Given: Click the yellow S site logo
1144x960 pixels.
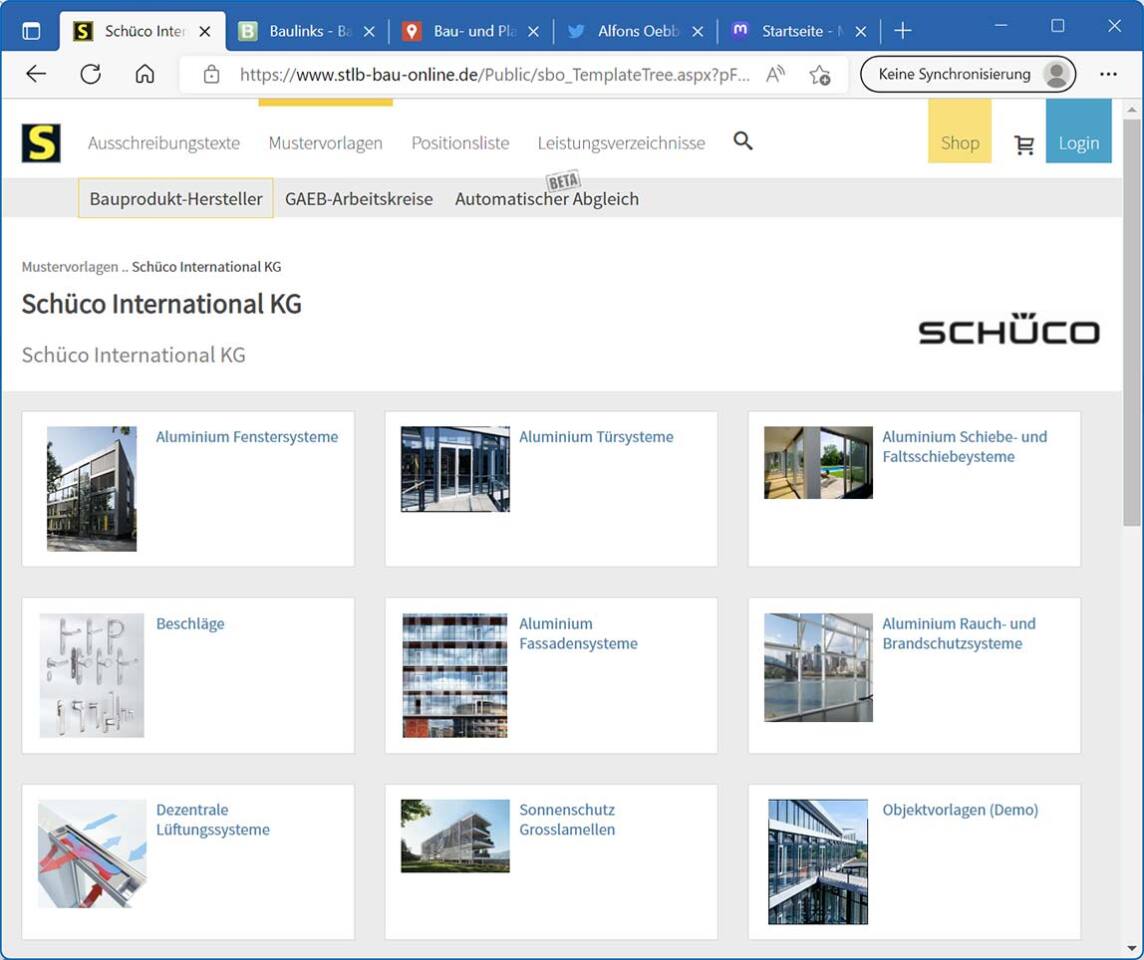Looking at the screenshot, I should point(41,143).
